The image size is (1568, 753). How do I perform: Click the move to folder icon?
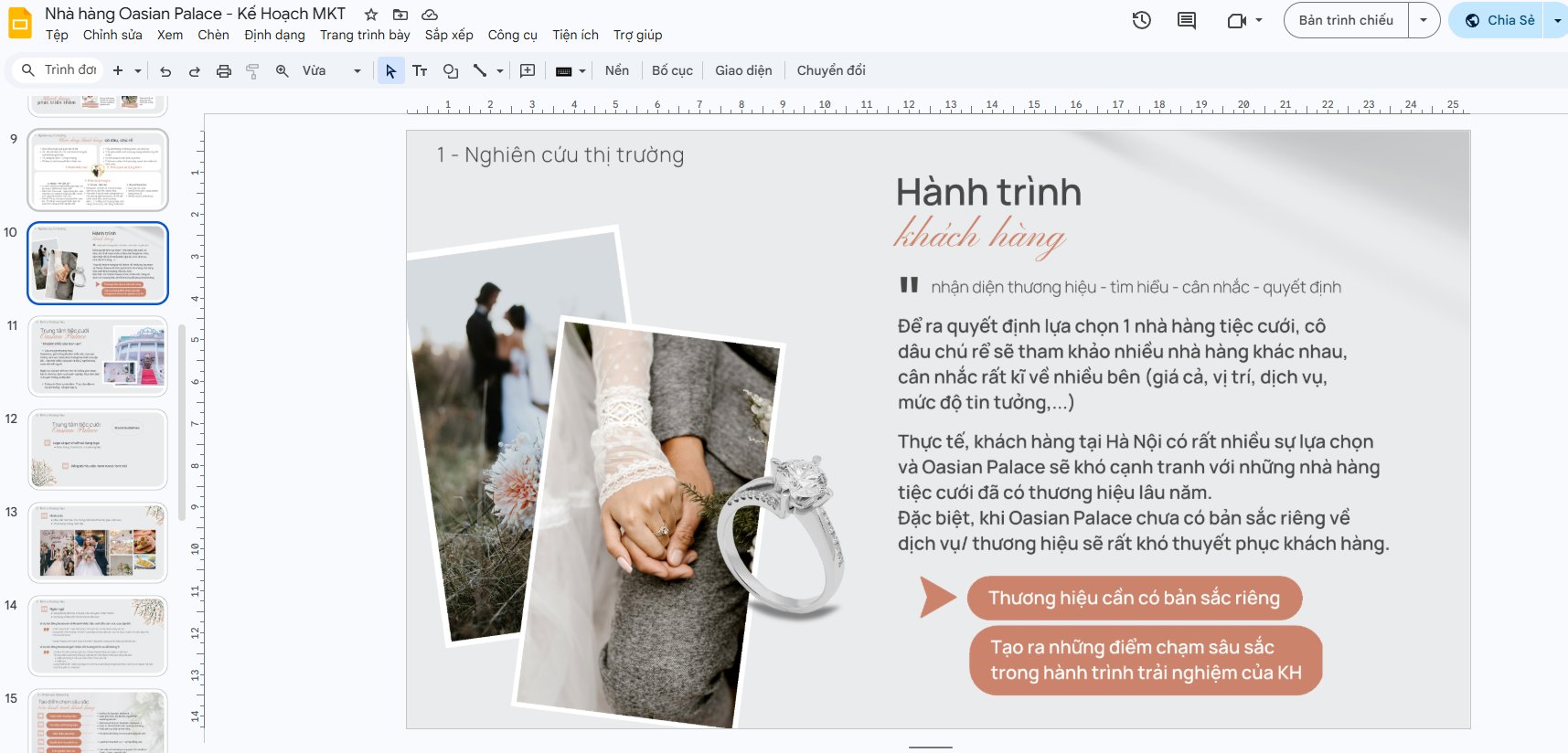pyautogui.click(x=400, y=15)
